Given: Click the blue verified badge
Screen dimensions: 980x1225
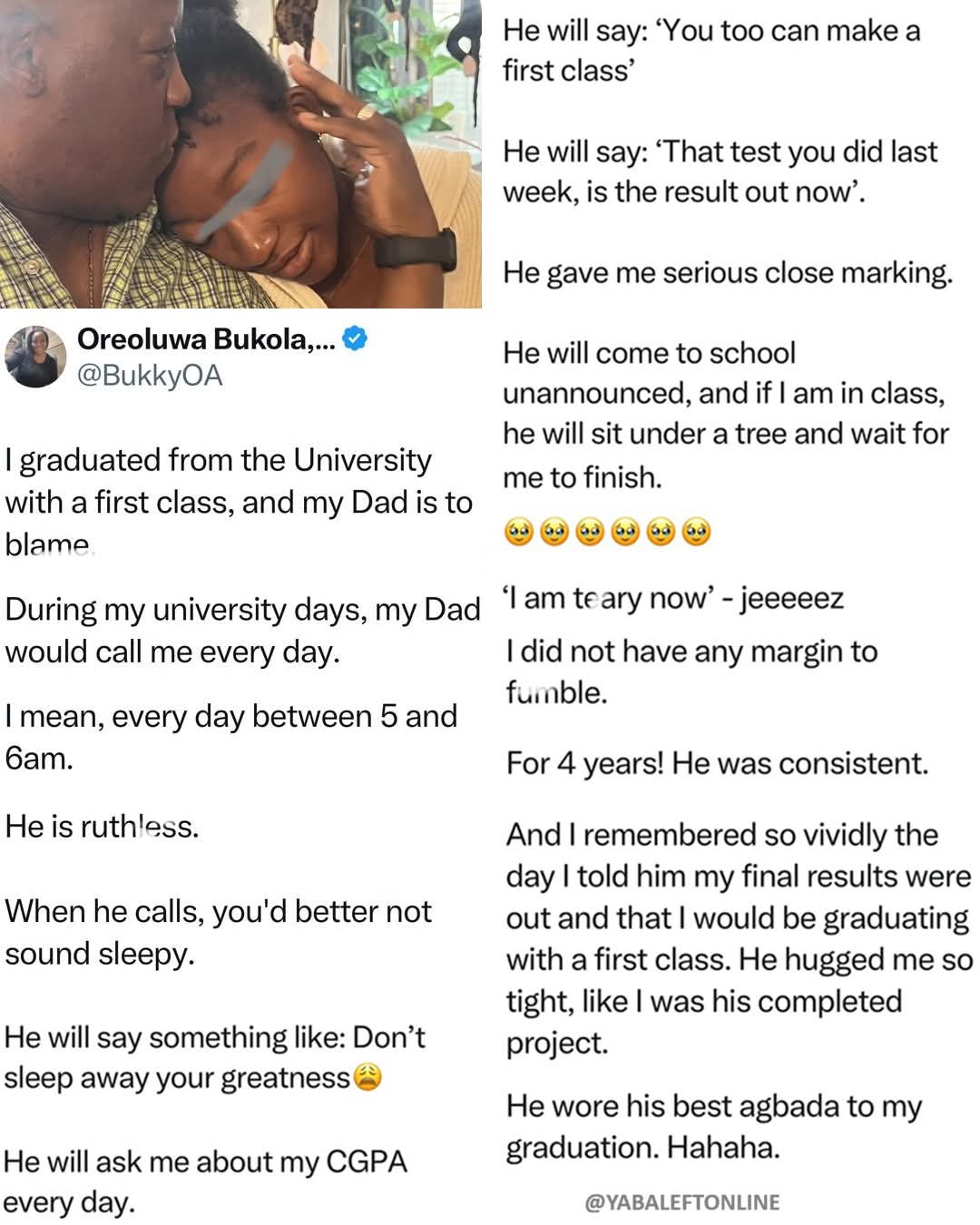Looking at the screenshot, I should point(357,339).
